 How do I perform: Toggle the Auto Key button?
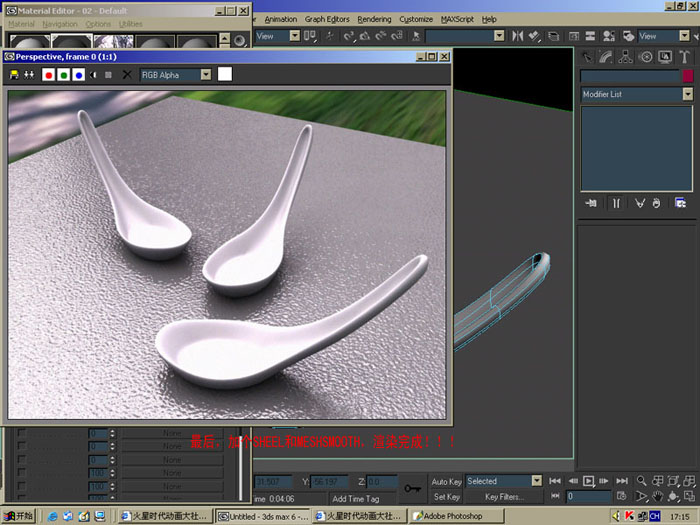[x=446, y=482]
